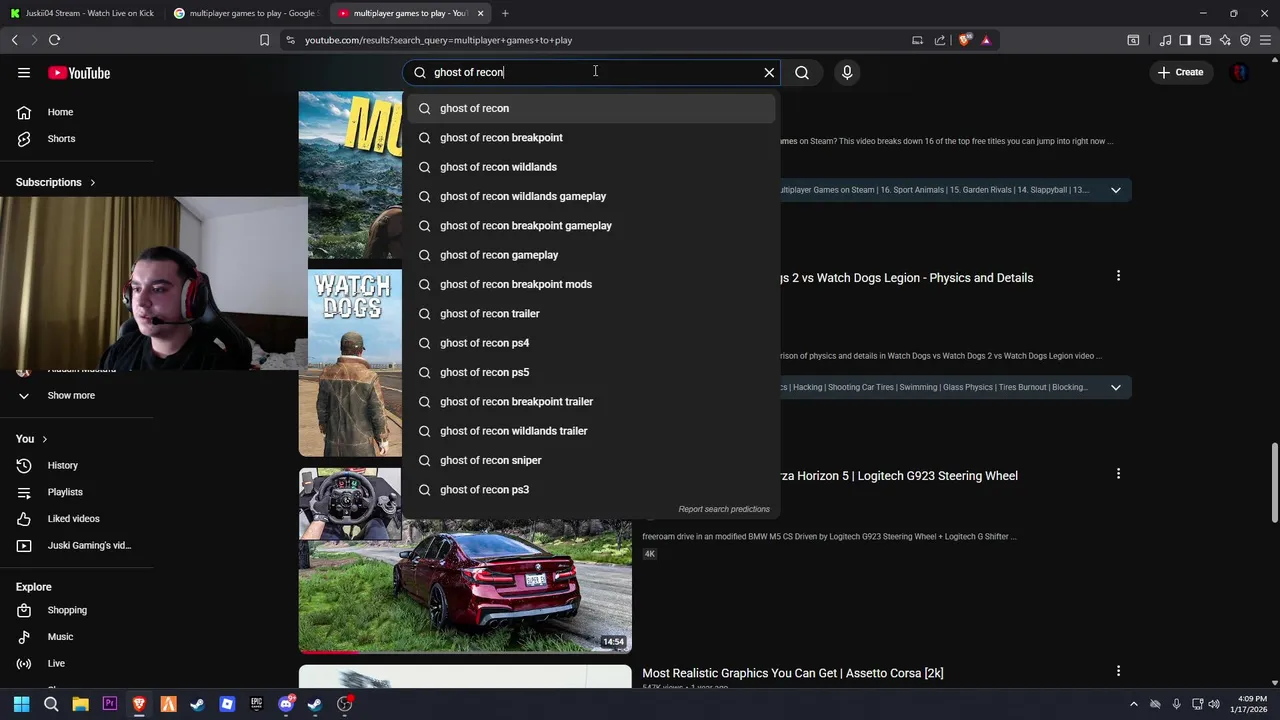
Task: Share this page from address bar
Action: 940,40
